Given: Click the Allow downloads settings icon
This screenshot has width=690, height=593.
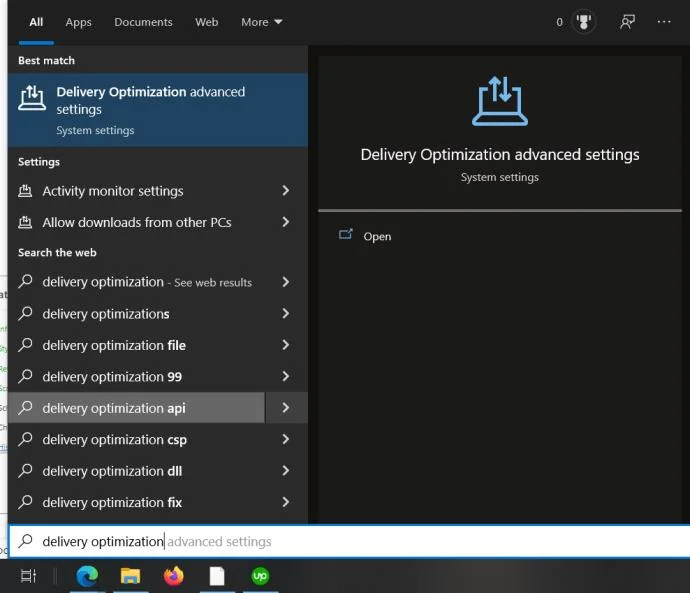Looking at the screenshot, I should pos(25,223).
